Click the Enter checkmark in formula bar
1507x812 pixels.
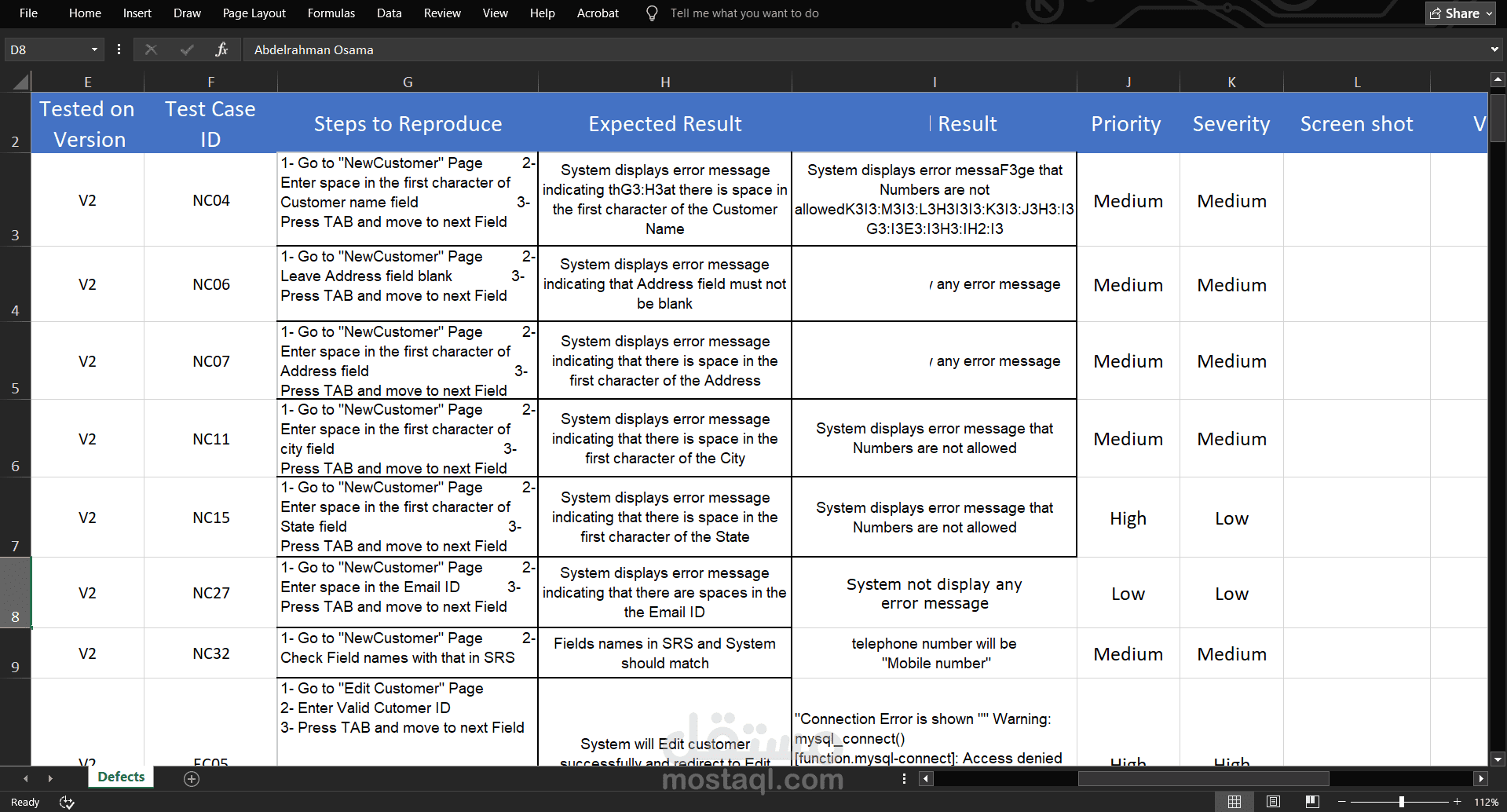pyautogui.click(x=186, y=49)
